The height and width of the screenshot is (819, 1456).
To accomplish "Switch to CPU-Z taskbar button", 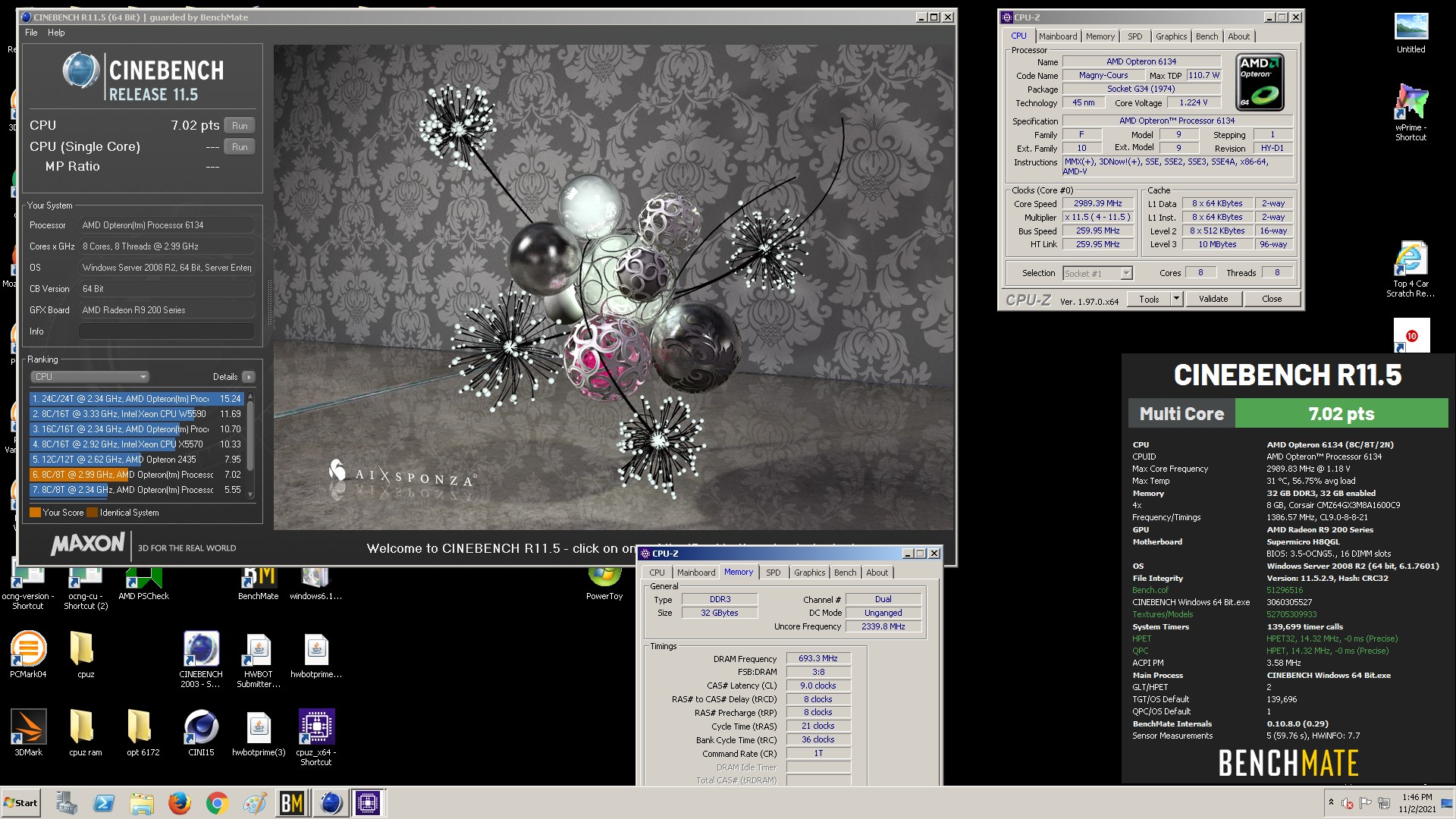I will tap(368, 803).
